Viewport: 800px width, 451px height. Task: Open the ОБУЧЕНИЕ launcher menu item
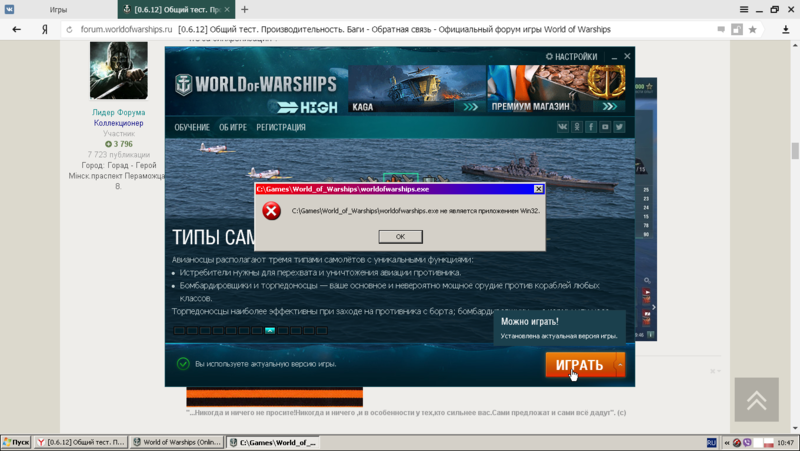[192, 128]
